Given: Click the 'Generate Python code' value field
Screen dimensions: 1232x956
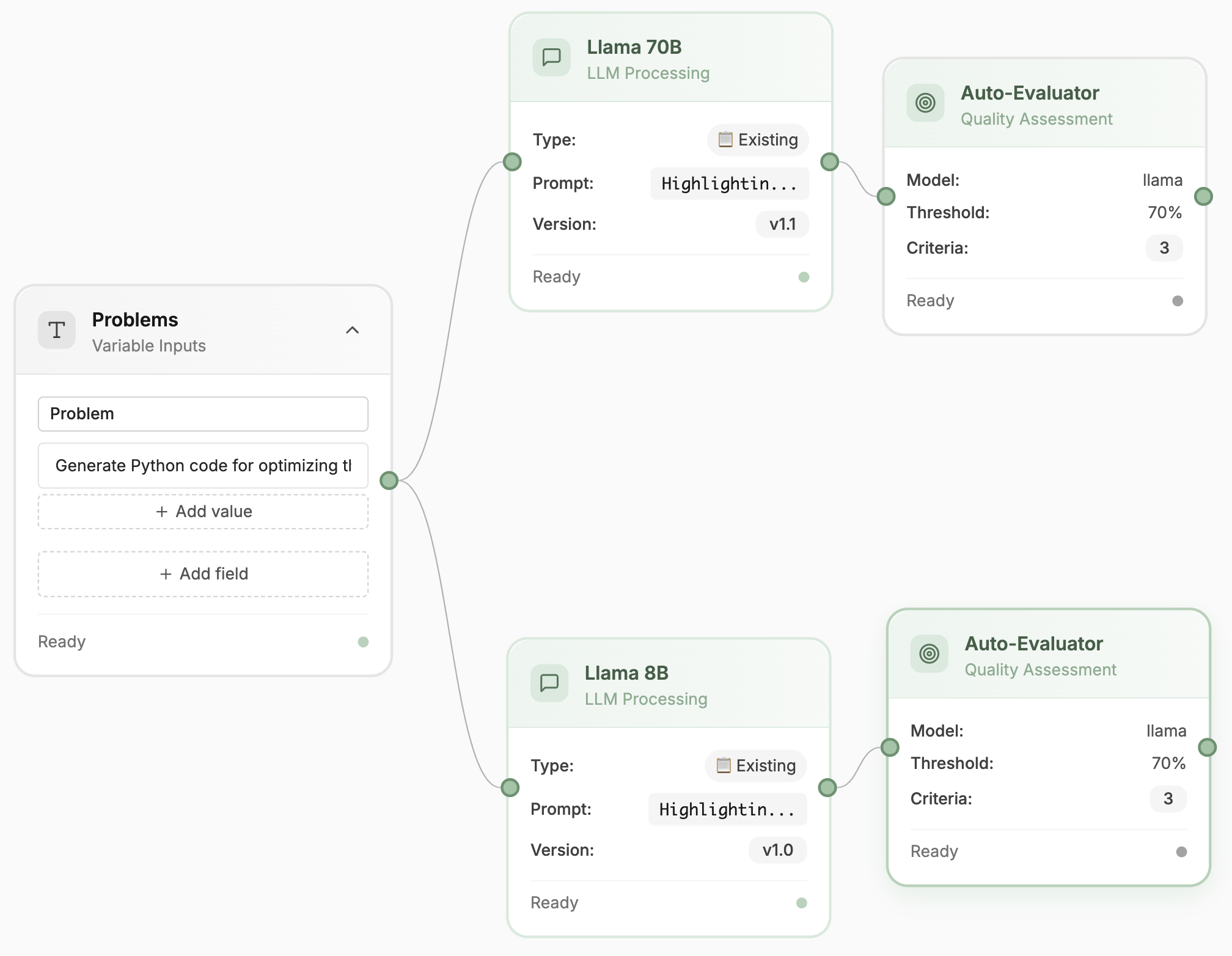Looking at the screenshot, I should (x=203, y=466).
